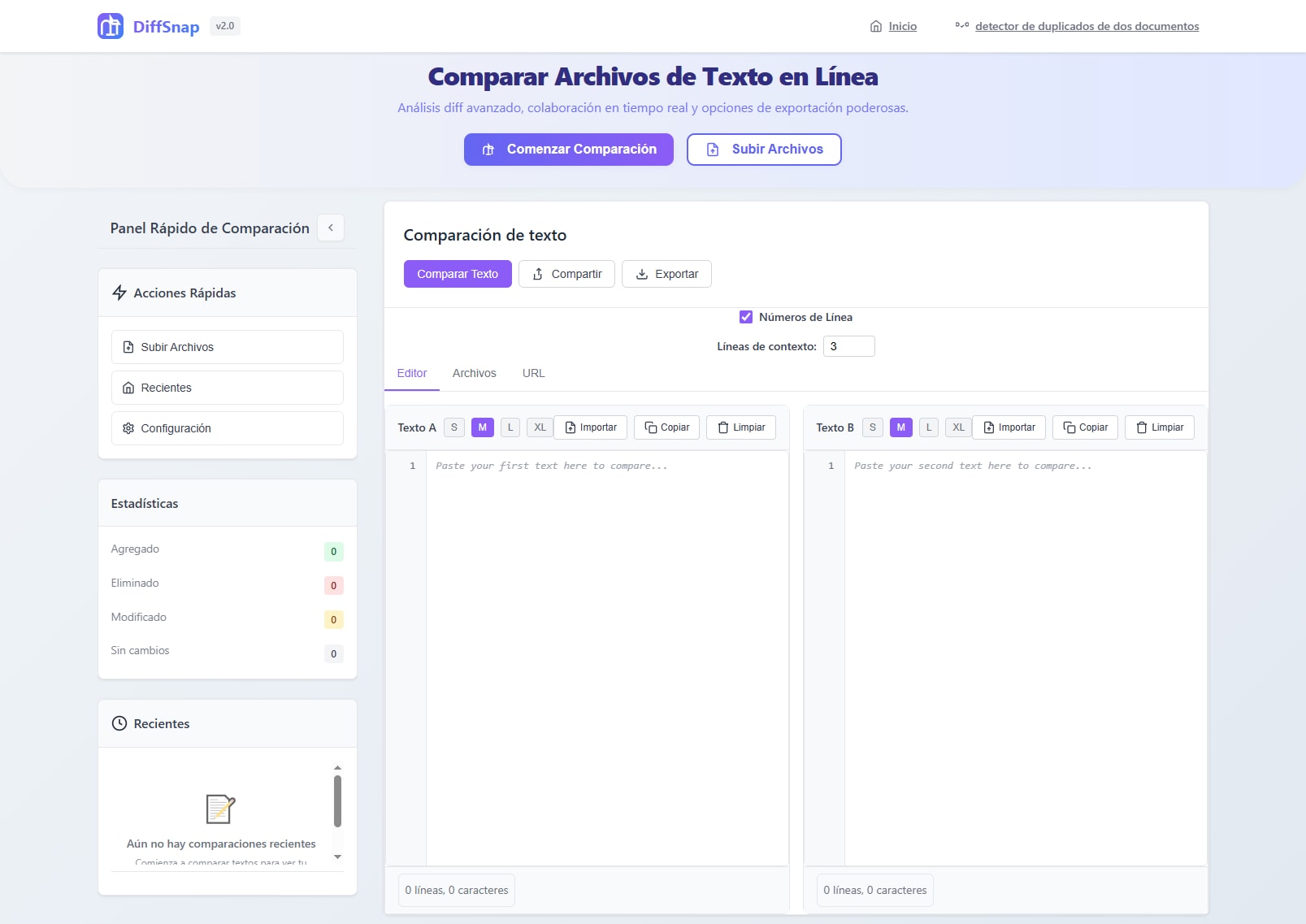
Task: Click the Comenzar Comparación button
Action: tap(568, 150)
